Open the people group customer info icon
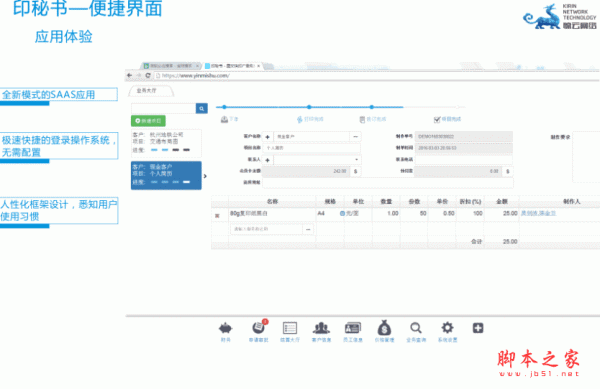600x389 pixels. tap(321, 328)
